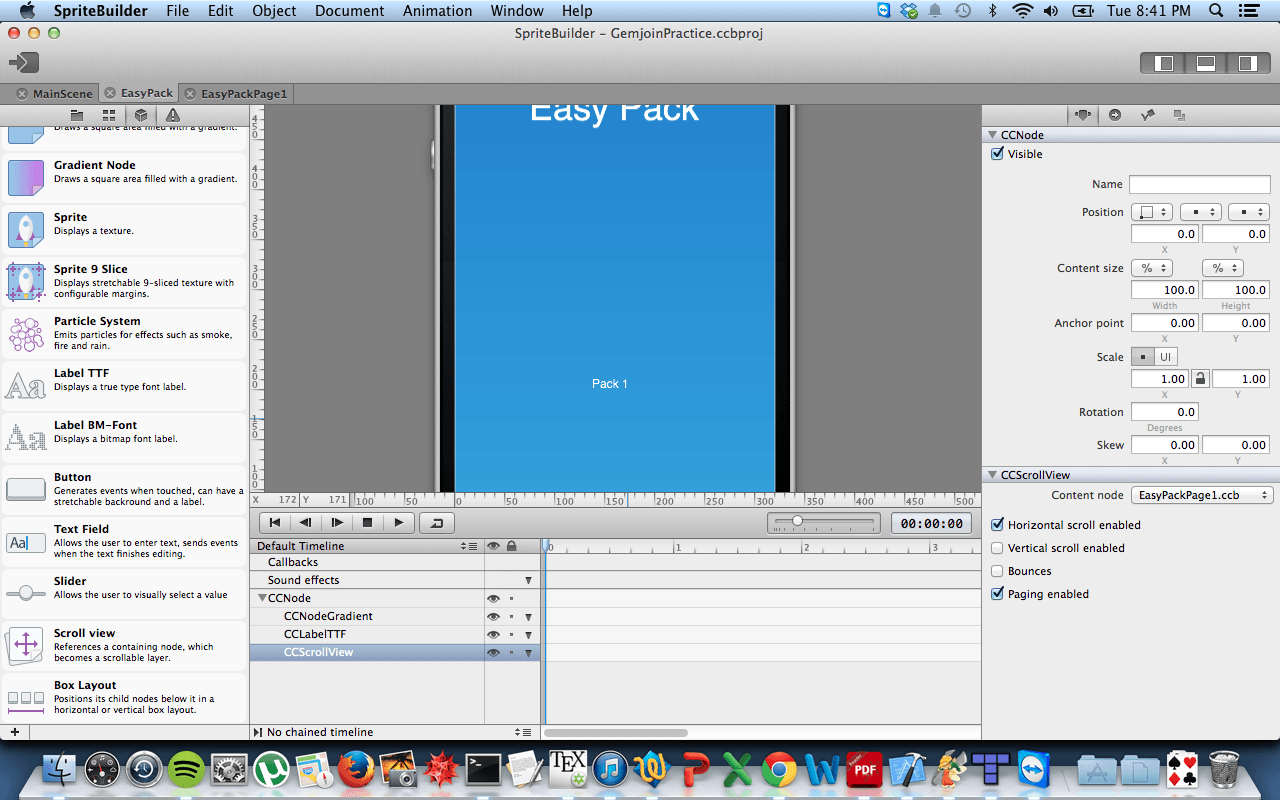The width and height of the screenshot is (1280, 800).
Task: Select the Text Field node item
Action: [124, 541]
